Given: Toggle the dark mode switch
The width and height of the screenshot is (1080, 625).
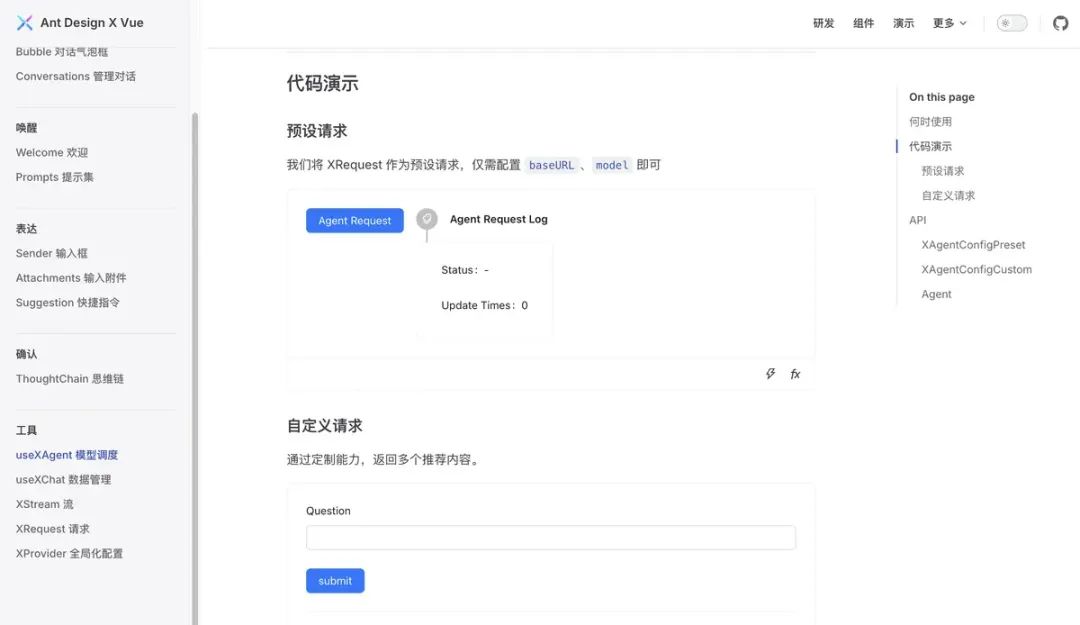Looking at the screenshot, I should [x=1012, y=23].
